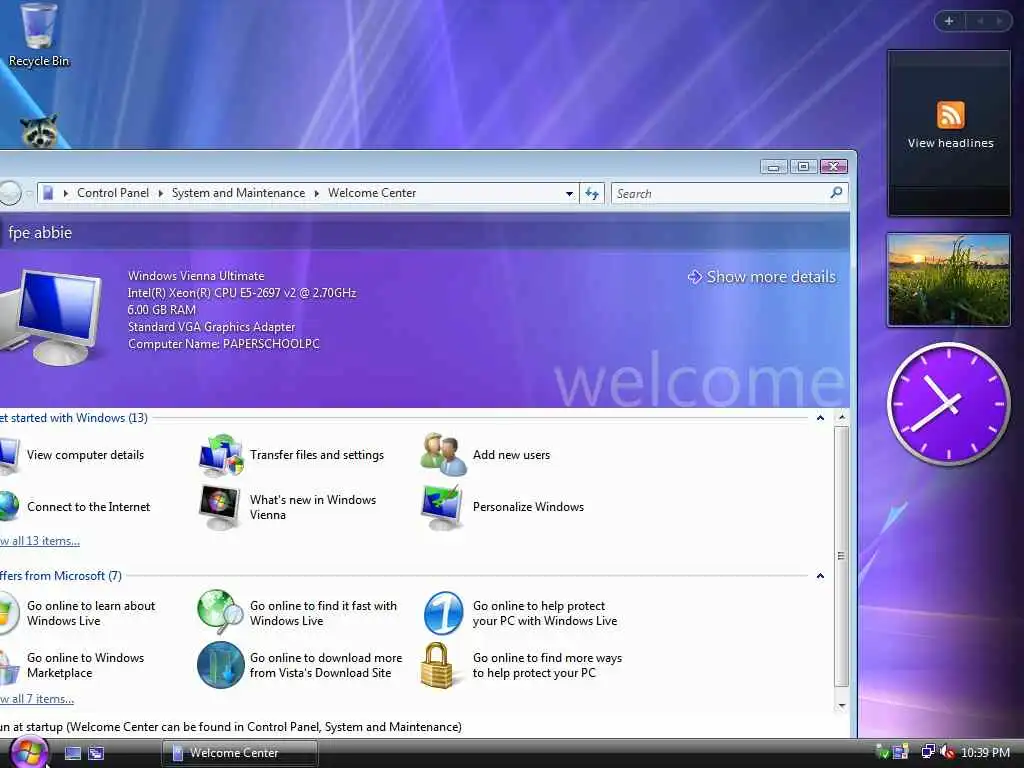This screenshot has width=1024, height=768.
Task: Click the 'Windows Vienna Ultimate' text
Action: (x=196, y=276)
